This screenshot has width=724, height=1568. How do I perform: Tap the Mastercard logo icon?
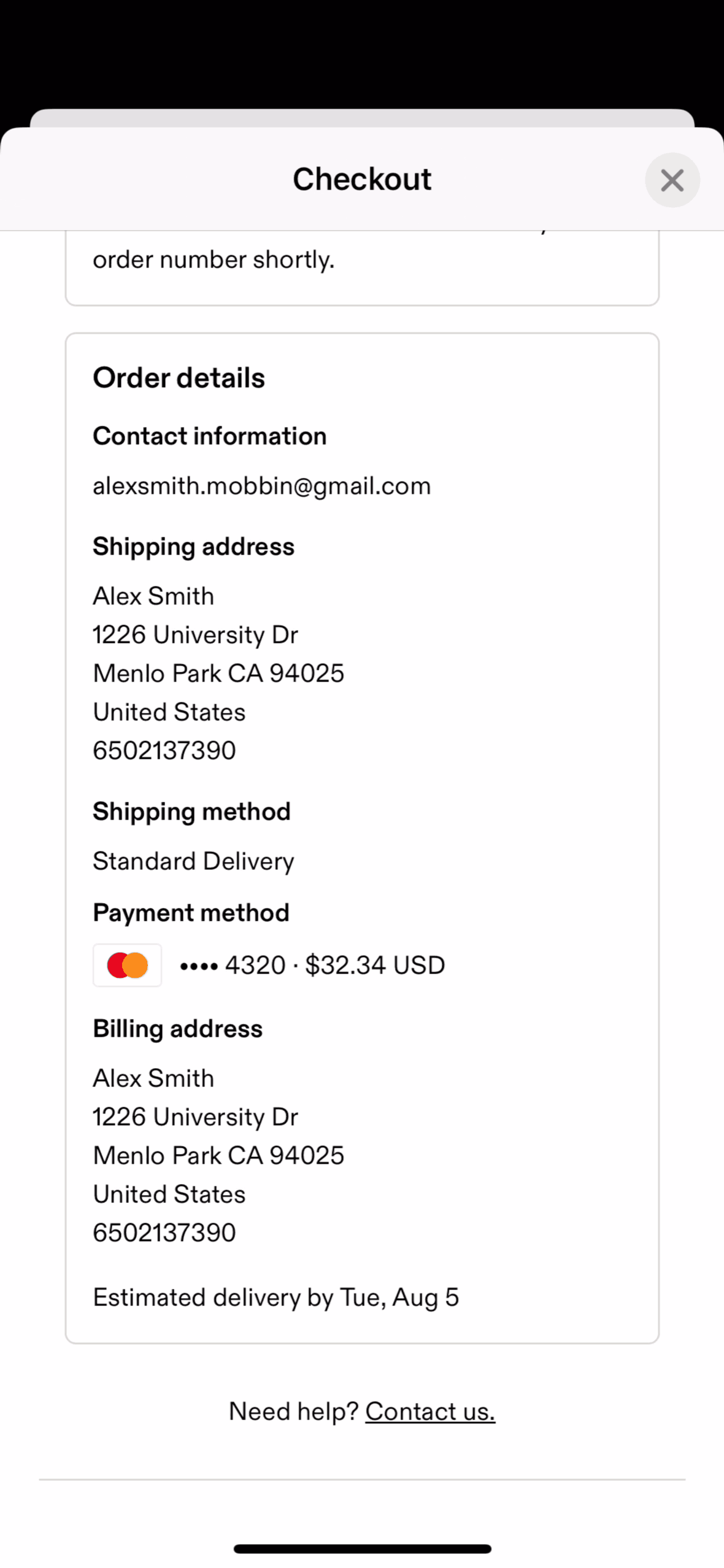pyautogui.click(x=127, y=965)
